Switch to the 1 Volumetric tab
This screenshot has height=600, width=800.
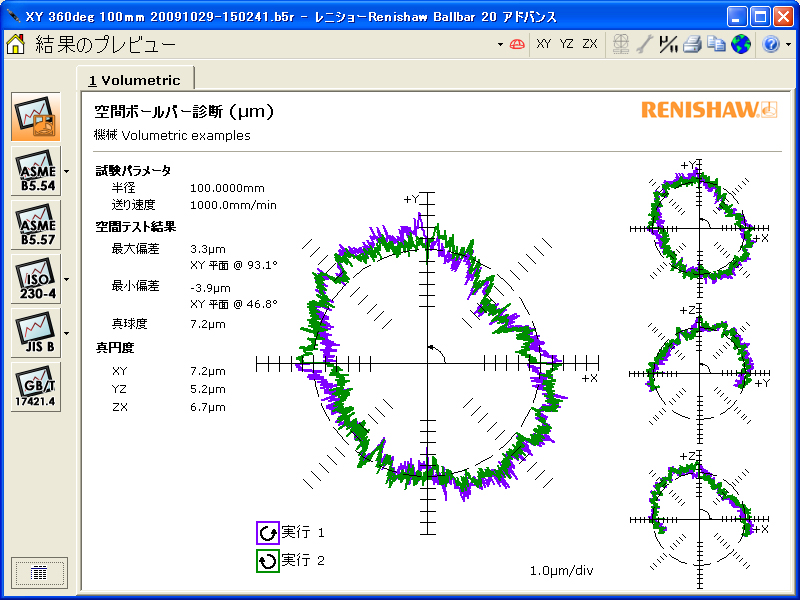pos(135,80)
